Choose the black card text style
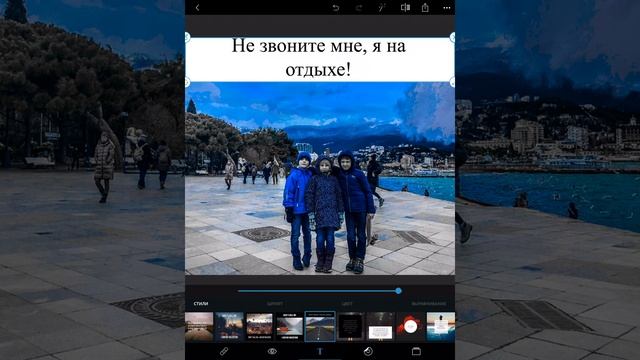This screenshot has height=360, width=640. [350, 326]
